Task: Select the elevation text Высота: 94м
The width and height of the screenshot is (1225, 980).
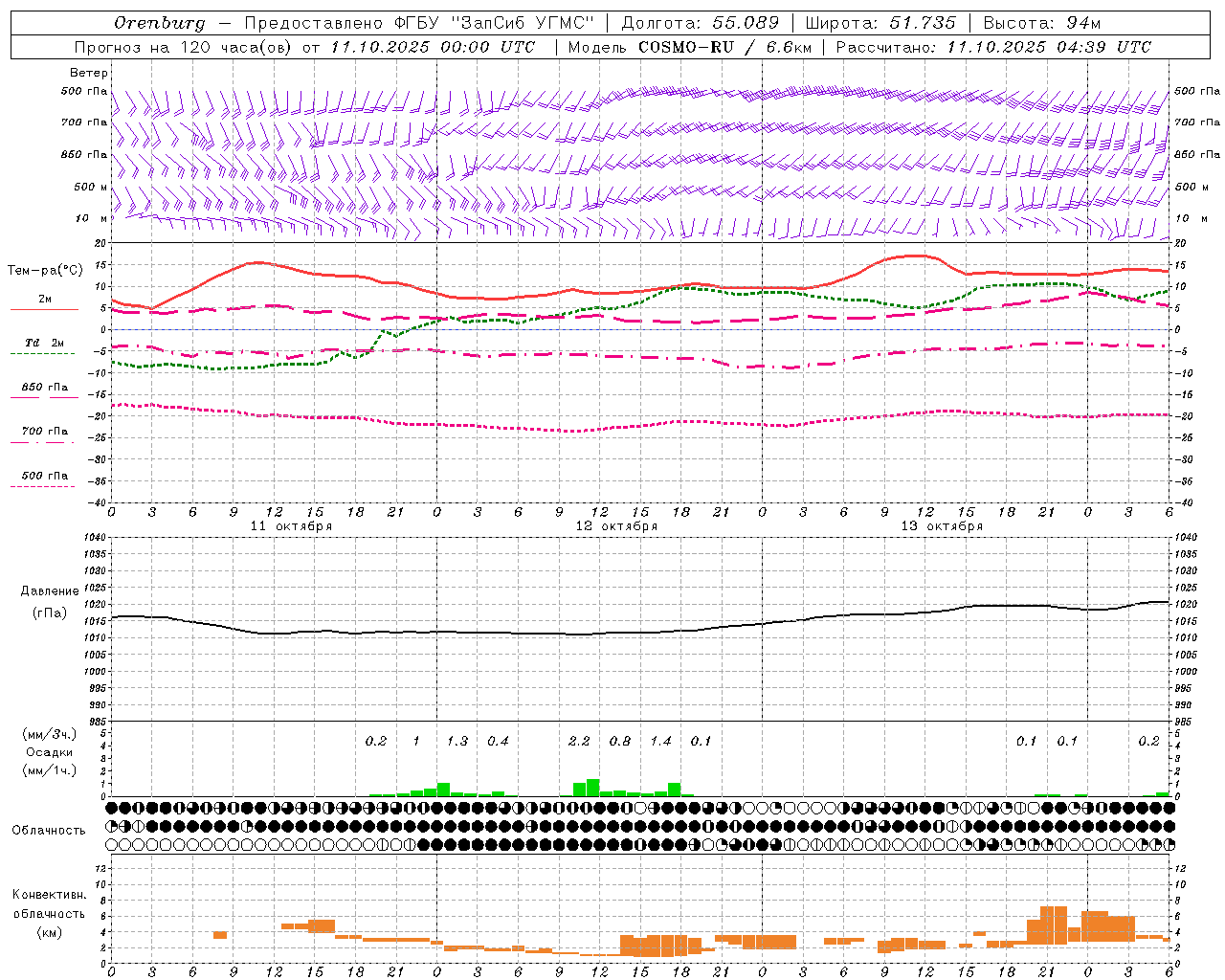Action: coord(1042,23)
